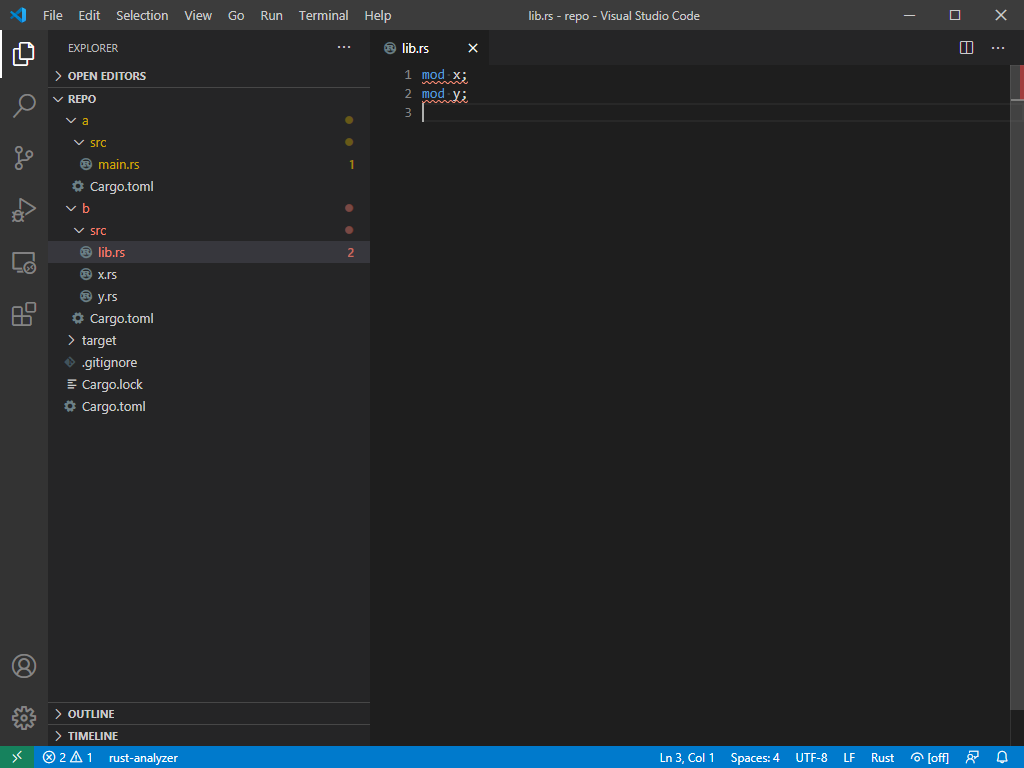Collapse the a folder
Viewport: 1024px width, 768px height.
(85, 120)
